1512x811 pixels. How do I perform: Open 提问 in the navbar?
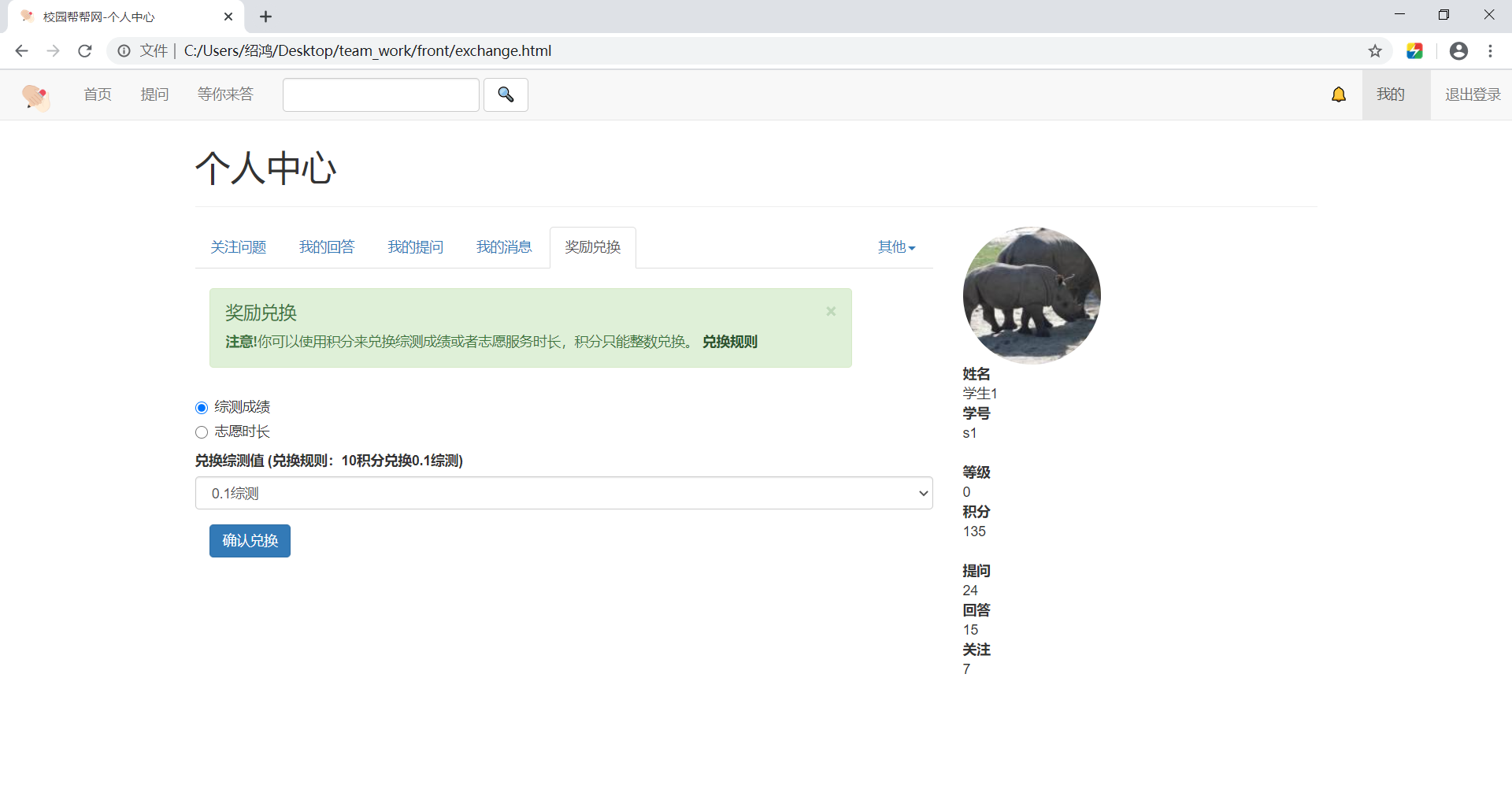tap(154, 94)
